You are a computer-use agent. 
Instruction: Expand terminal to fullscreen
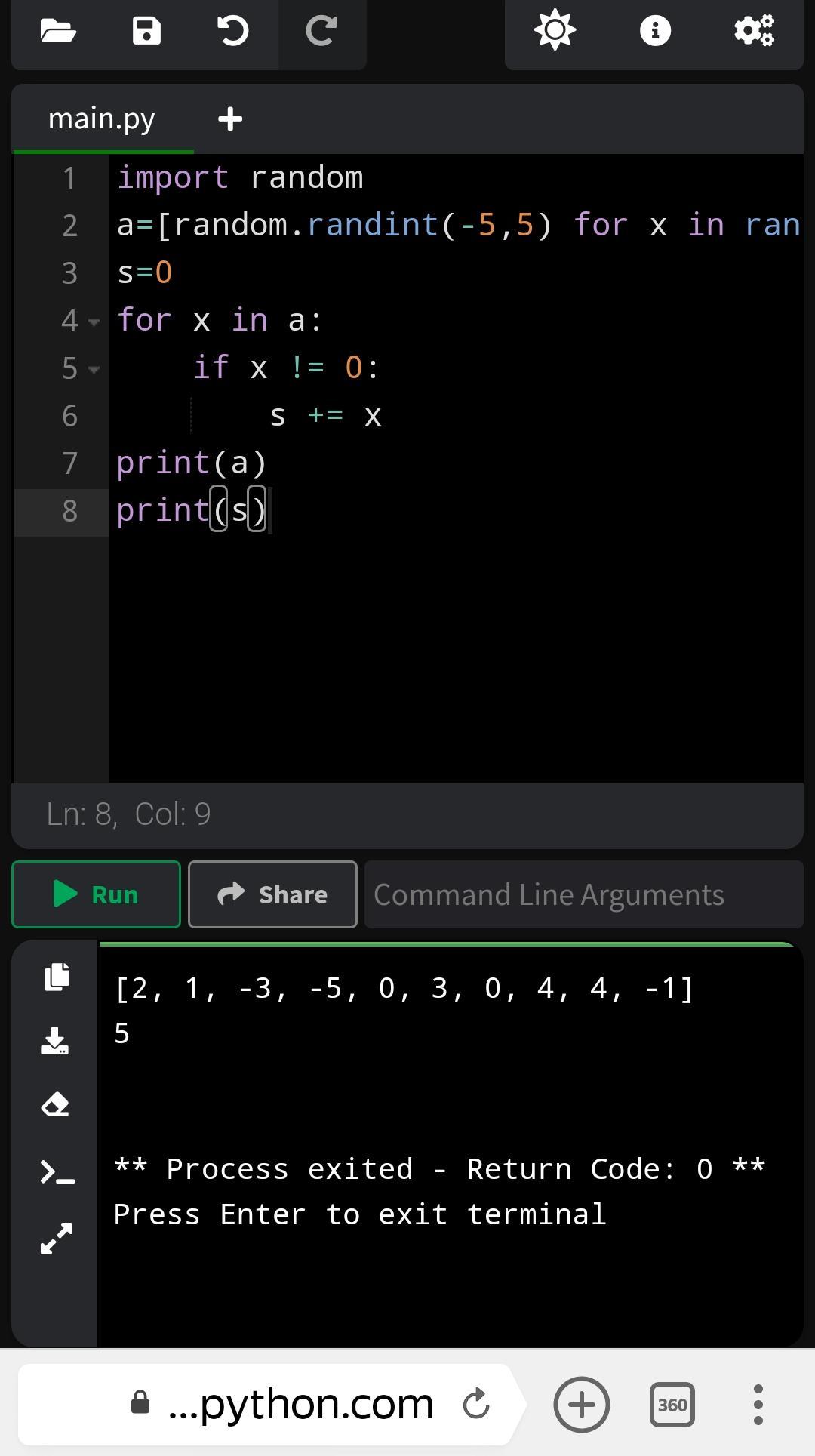(57, 1239)
